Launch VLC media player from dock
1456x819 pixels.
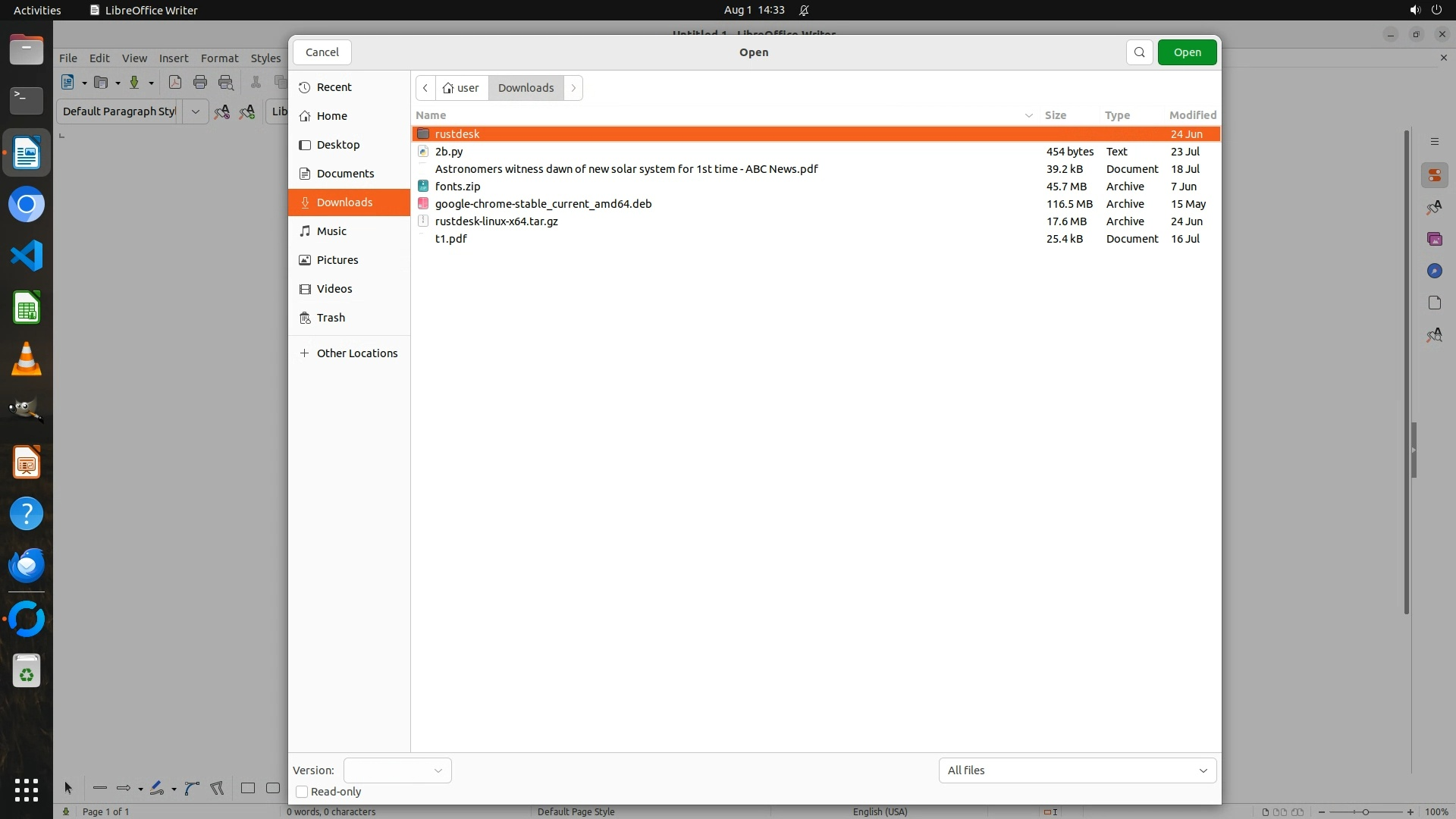coord(27,359)
